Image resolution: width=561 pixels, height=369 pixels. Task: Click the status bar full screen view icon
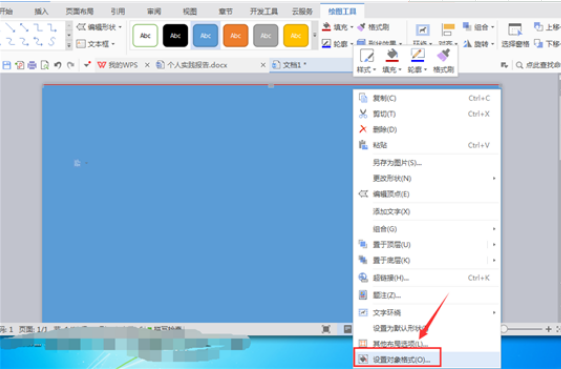point(326,329)
